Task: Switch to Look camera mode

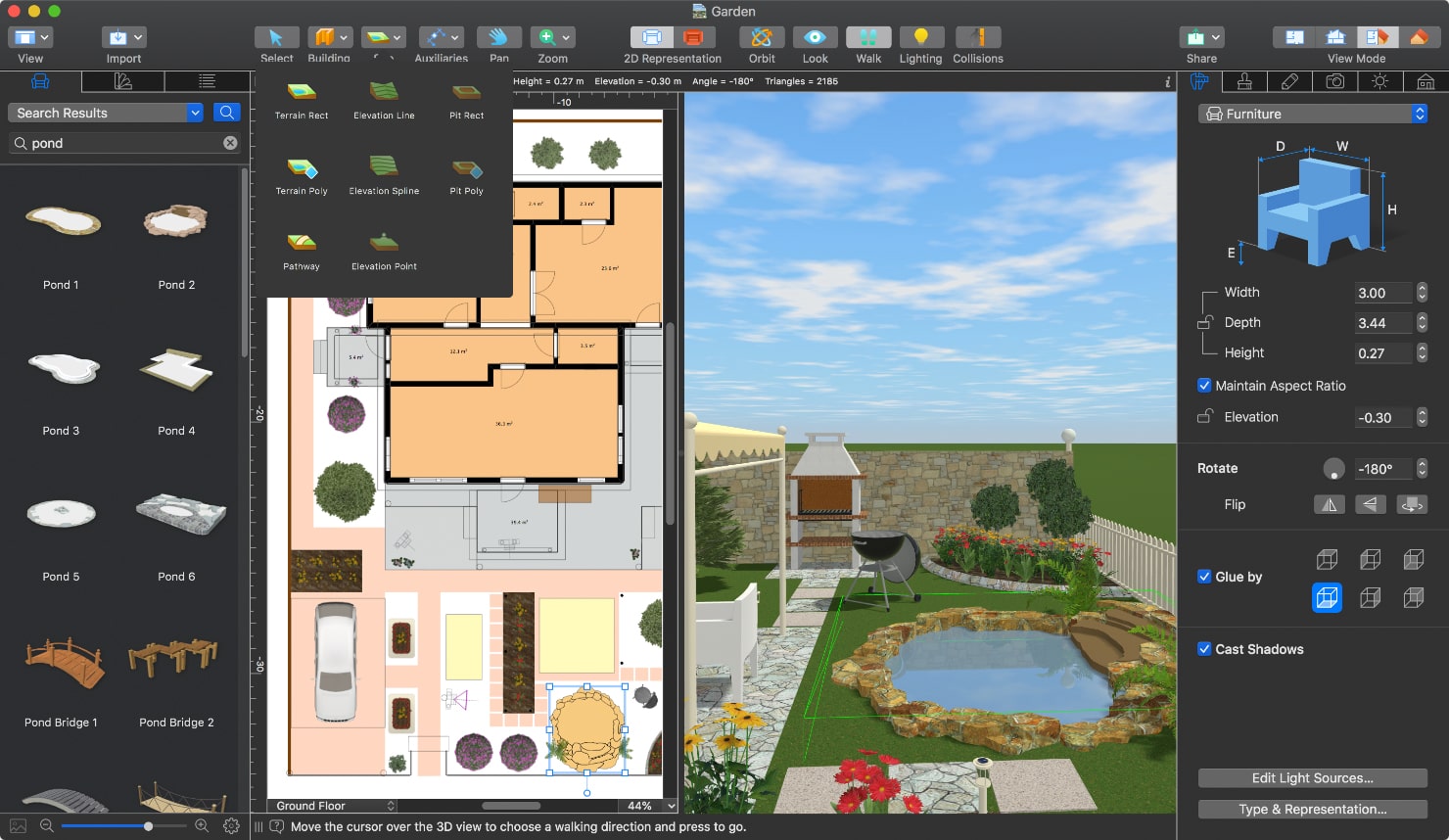Action: pos(815,37)
